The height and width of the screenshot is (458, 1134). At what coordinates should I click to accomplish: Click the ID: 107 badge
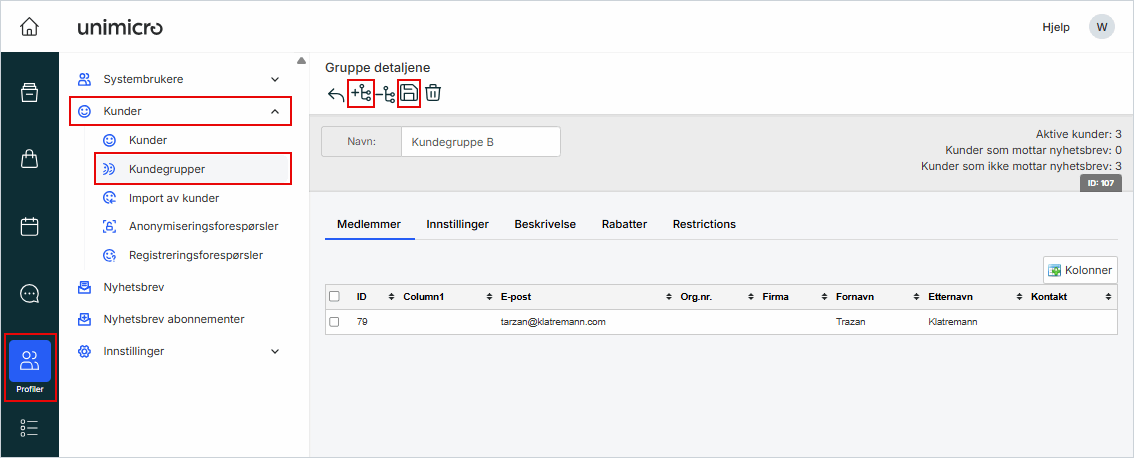point(1101,183)
